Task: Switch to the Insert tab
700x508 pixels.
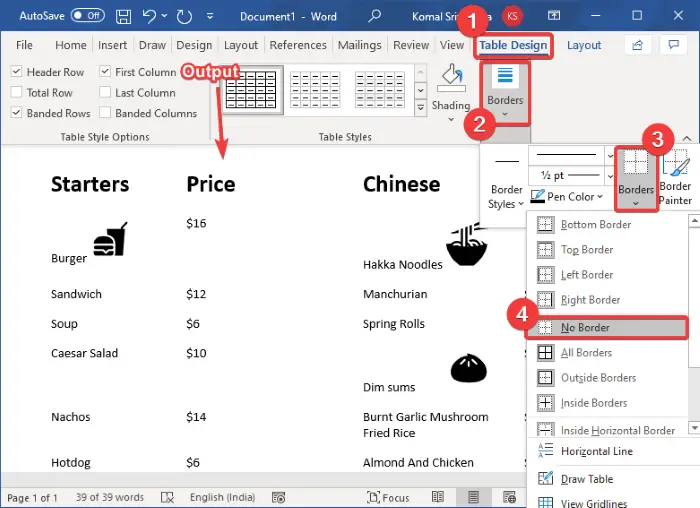Action: 112,45
